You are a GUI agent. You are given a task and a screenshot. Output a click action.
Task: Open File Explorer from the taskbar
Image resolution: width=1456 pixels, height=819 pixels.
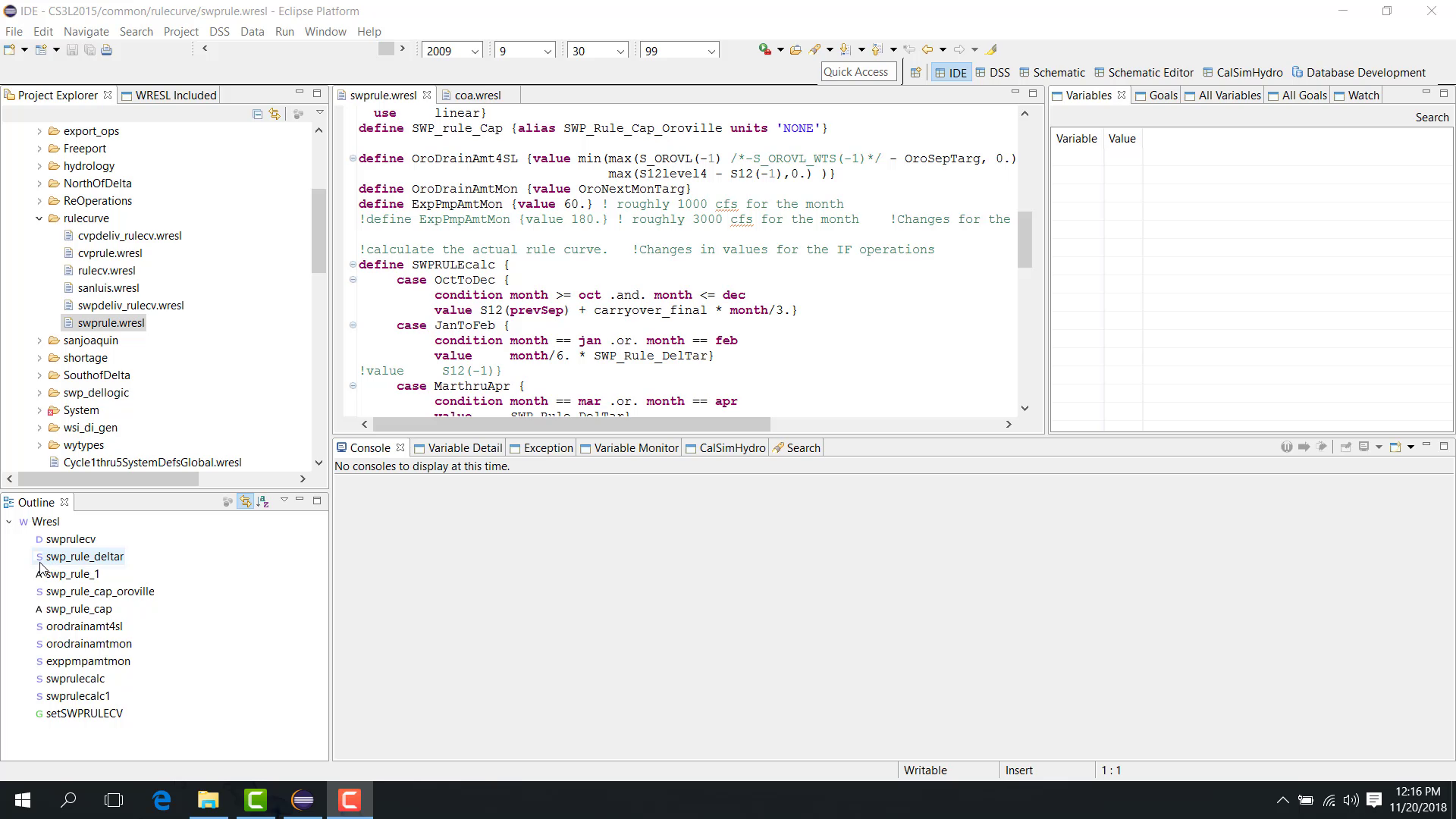pos(209,800)
